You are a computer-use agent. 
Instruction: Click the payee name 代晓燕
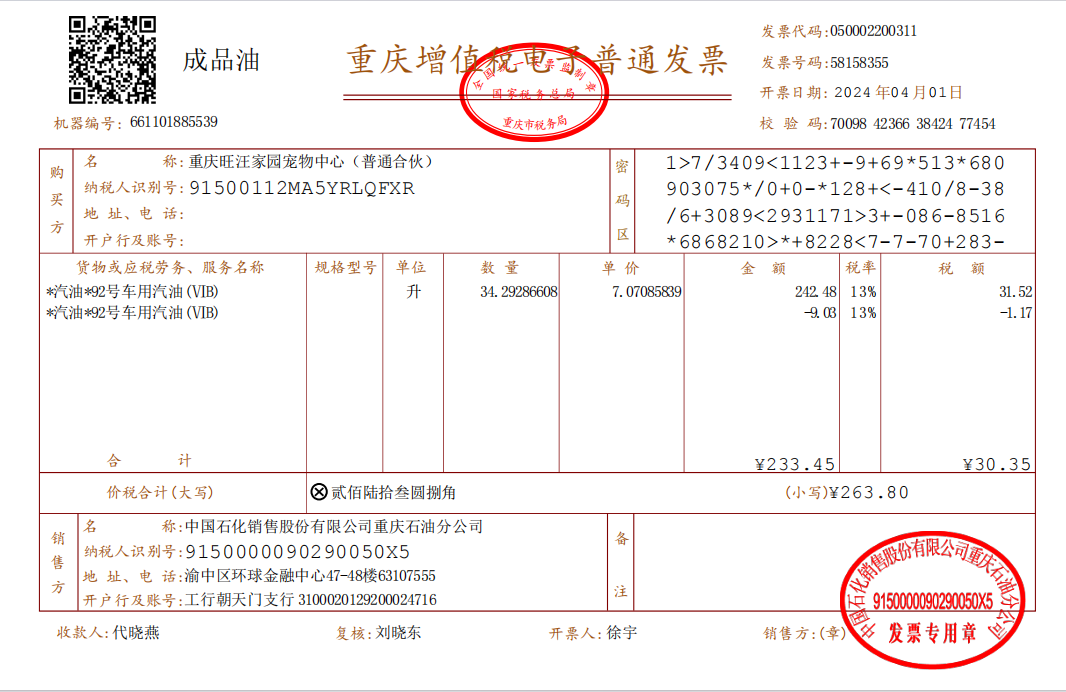click(136, 632)
